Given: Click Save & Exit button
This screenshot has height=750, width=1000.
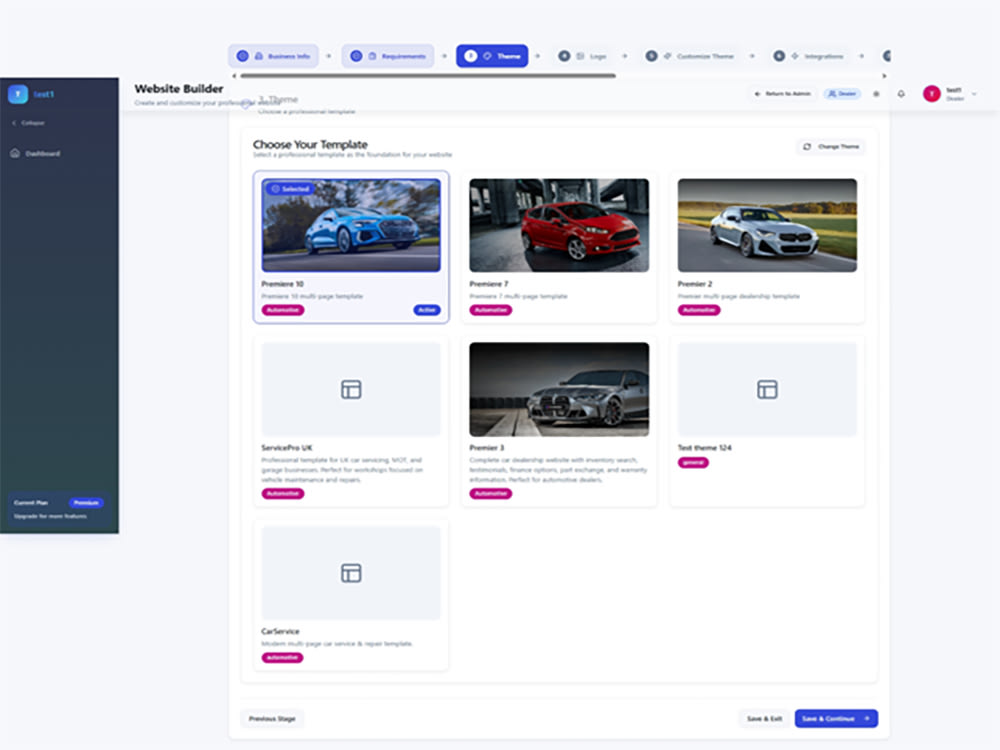Looking at the screenshot, I should click(x=765, y=719).
